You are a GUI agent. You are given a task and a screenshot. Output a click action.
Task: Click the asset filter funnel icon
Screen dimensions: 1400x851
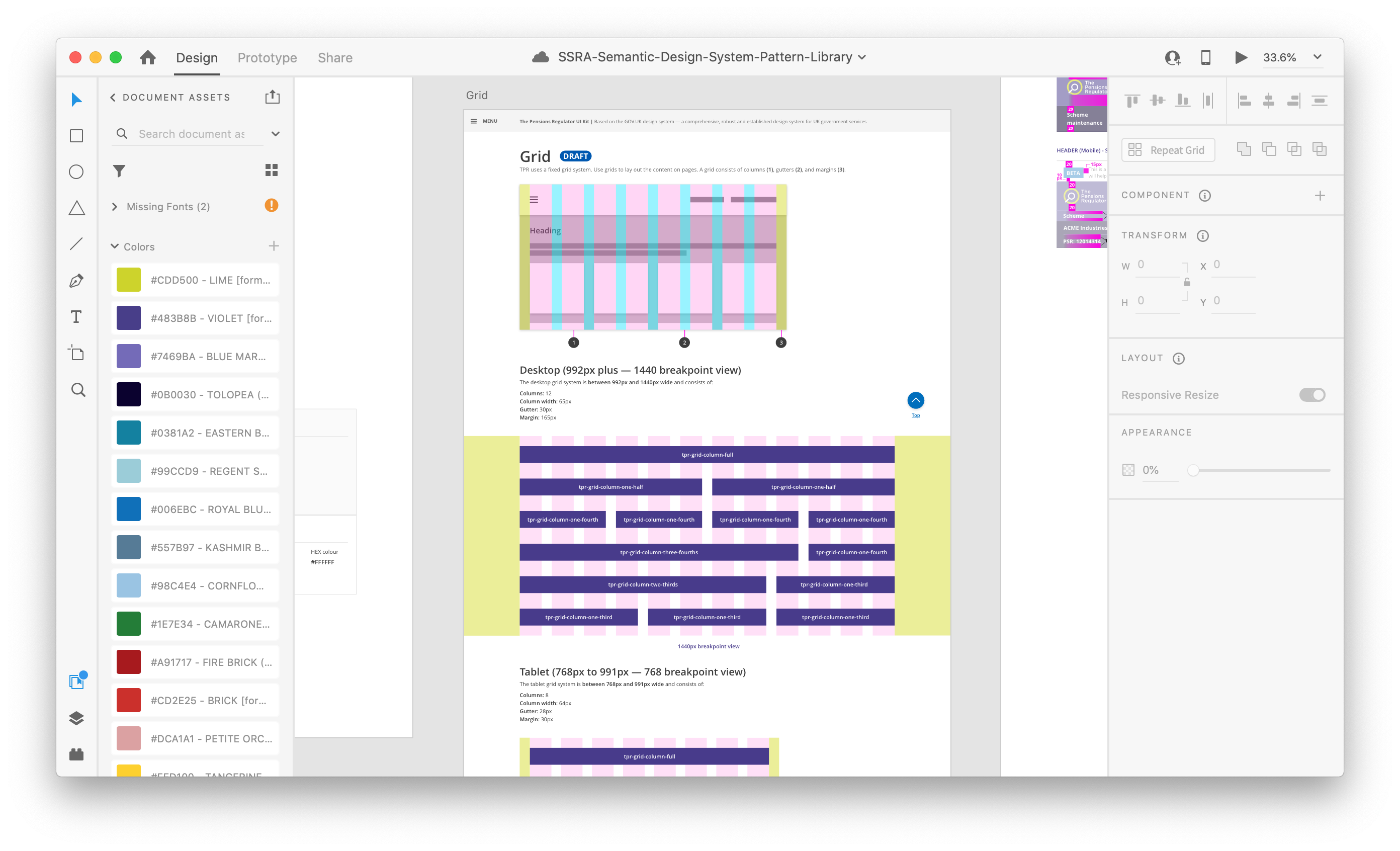[x=119, y=171]
